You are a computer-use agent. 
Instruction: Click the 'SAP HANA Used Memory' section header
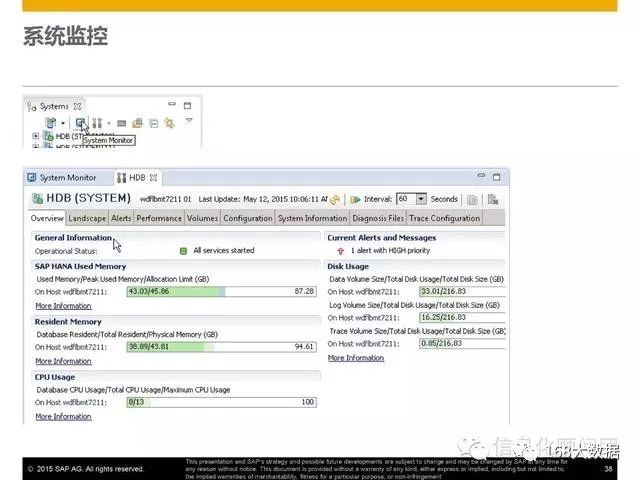coord(80,266)
